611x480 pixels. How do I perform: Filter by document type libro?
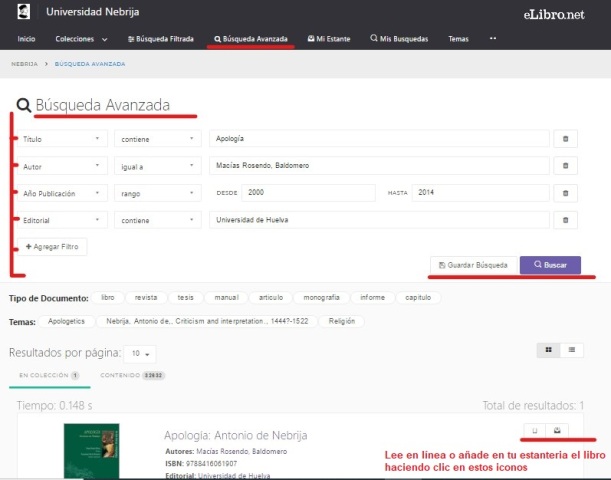point(108,298)
